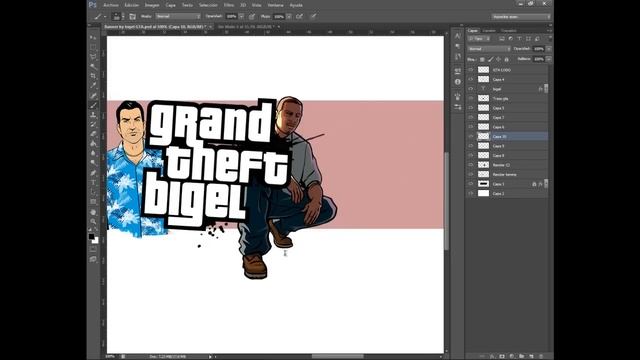Screen dimensions: 640x360
Task: Open the layer Relleno arrow
Action: [x=549, y=59]
